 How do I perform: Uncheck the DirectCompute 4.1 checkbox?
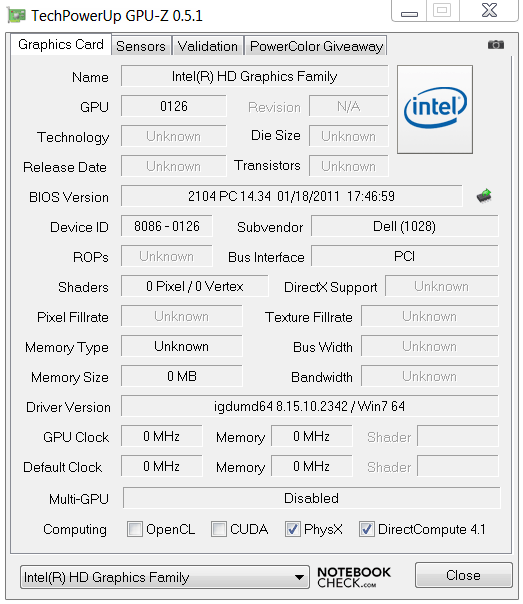pos(367,529)
